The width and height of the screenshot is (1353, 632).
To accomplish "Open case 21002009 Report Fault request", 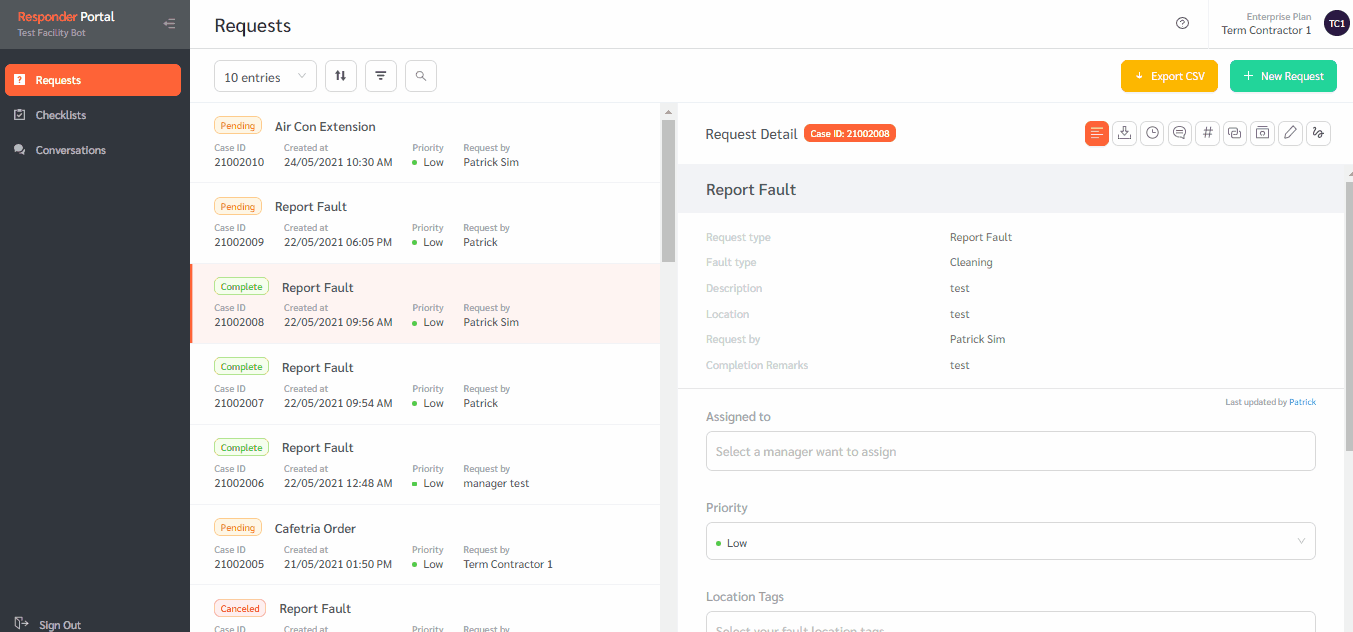I will point(425,223).
